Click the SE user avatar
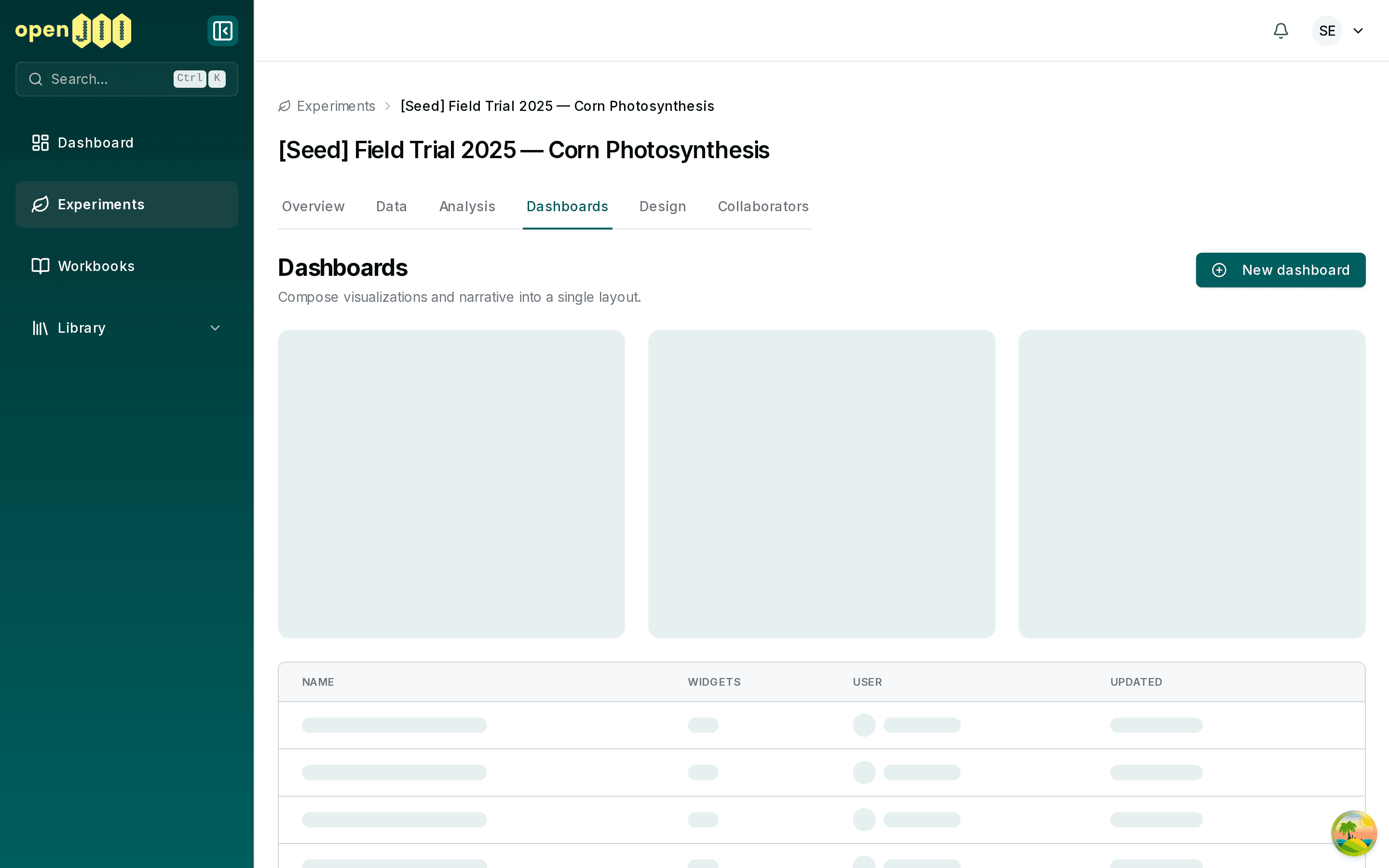This screenshot has width=1389, height=868. coord(1327,30)
